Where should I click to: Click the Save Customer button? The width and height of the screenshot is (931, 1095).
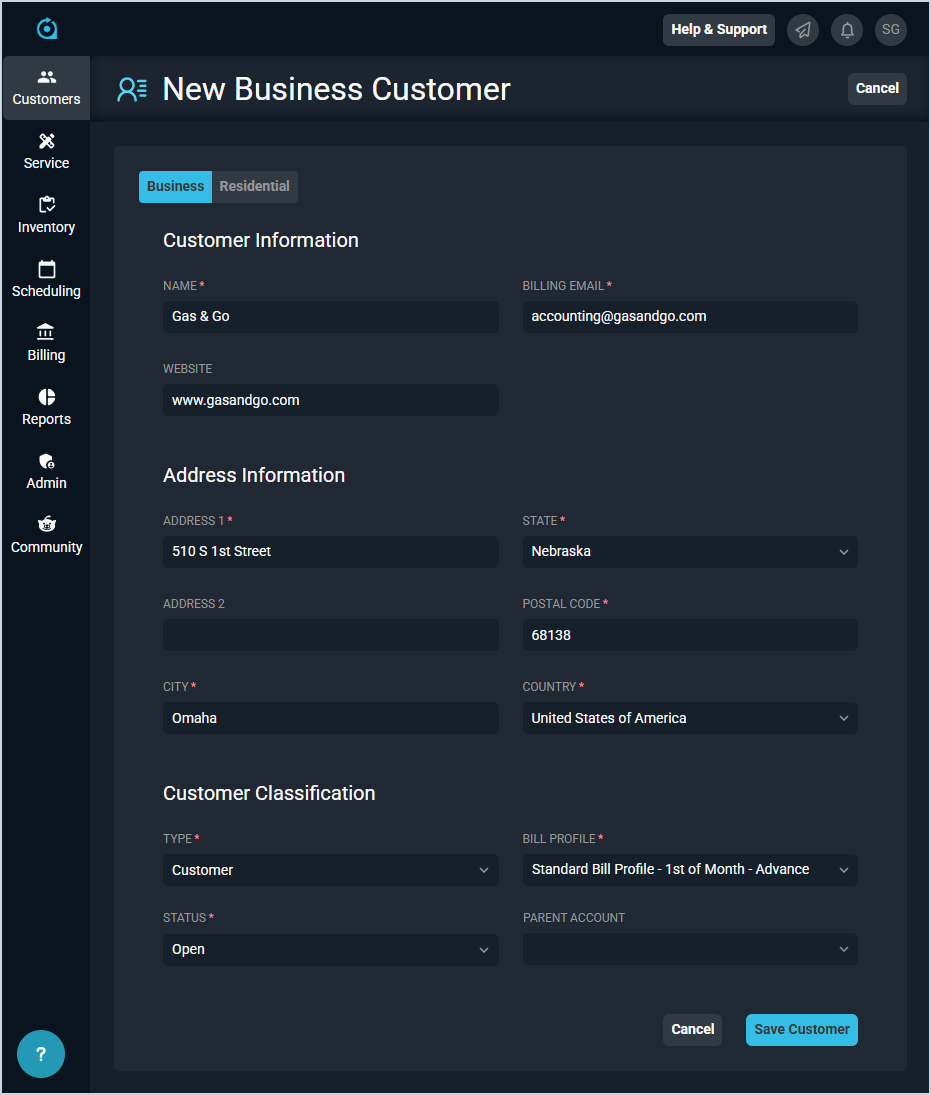pyautogui.click(x=801, y=1030)
